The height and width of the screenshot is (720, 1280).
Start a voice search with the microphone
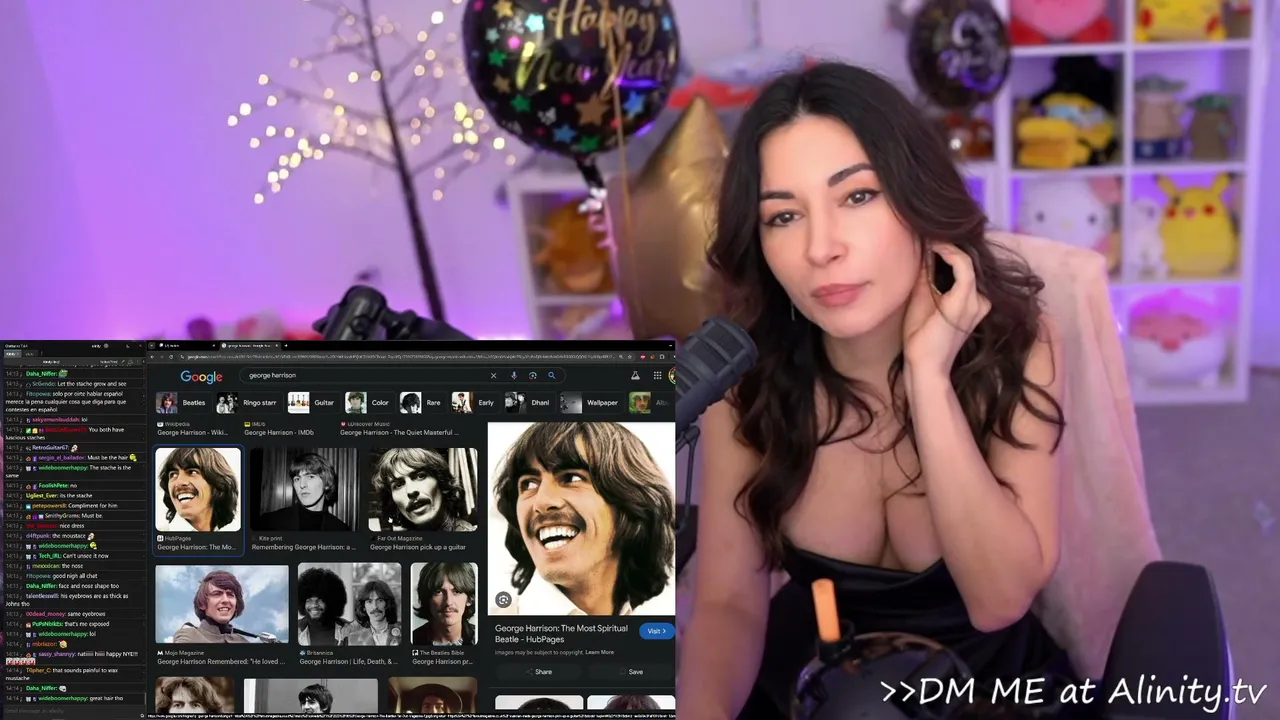point(514,376)
